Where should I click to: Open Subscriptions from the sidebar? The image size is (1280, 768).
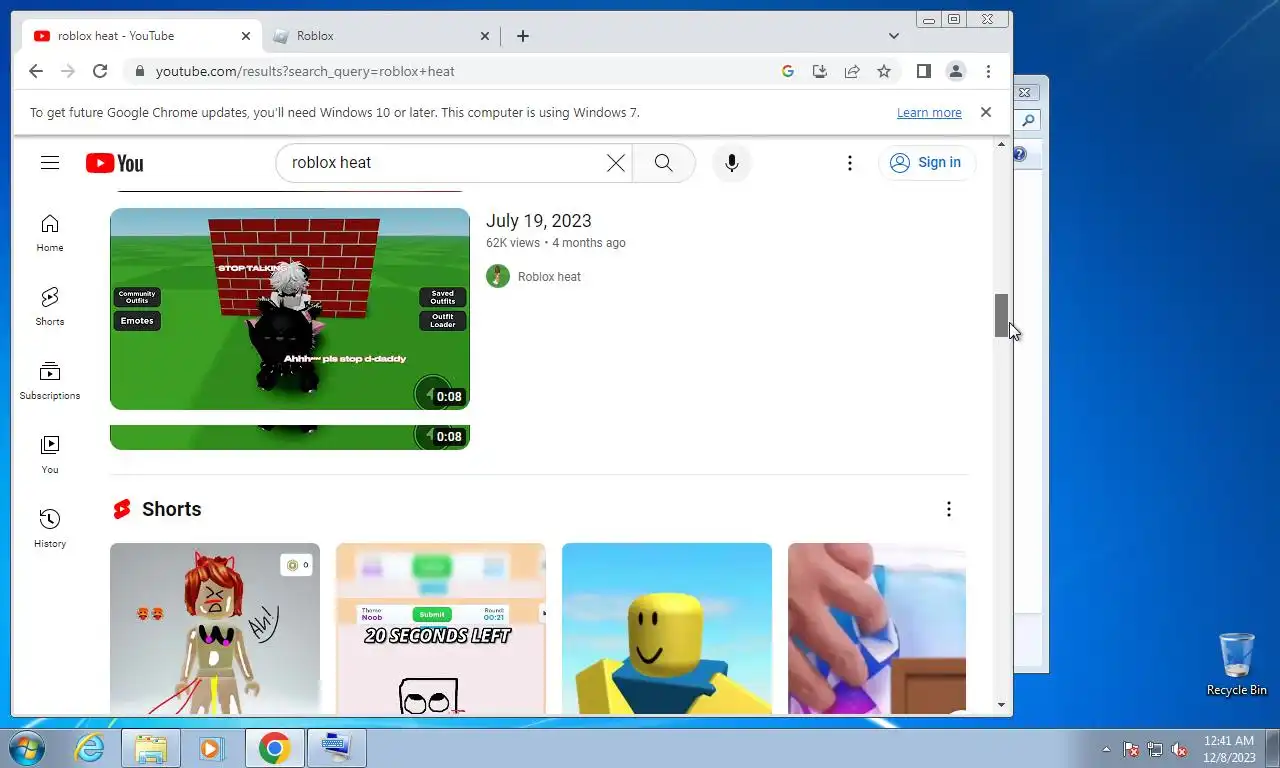pyautogui.click(x=50, y=381)
